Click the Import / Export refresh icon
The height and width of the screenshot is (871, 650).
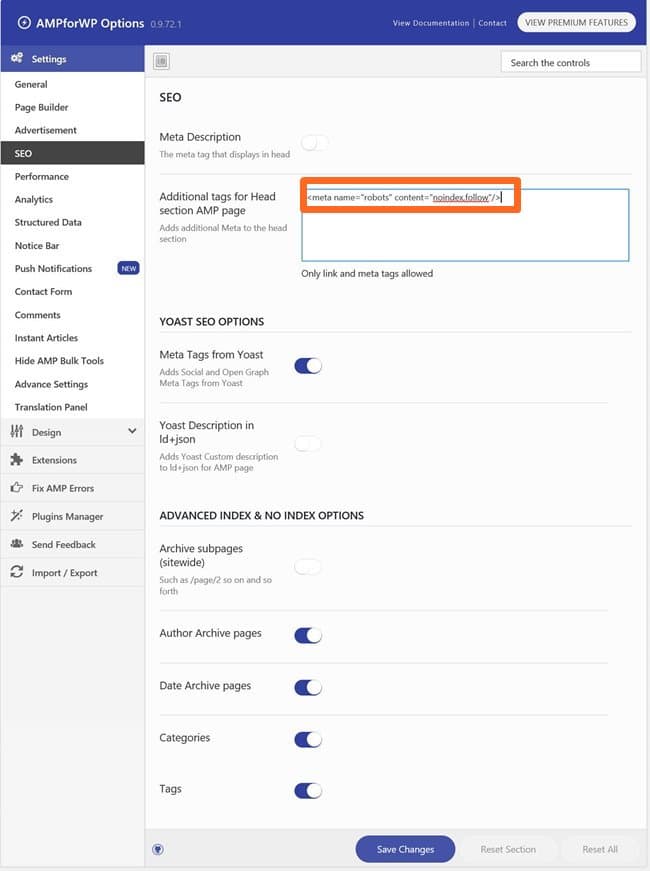(x=16, y=572)
